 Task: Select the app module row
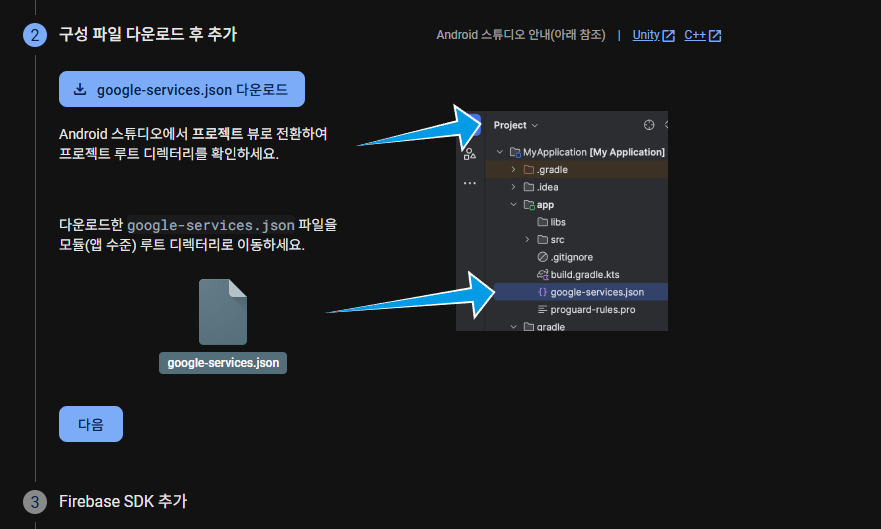576,204
